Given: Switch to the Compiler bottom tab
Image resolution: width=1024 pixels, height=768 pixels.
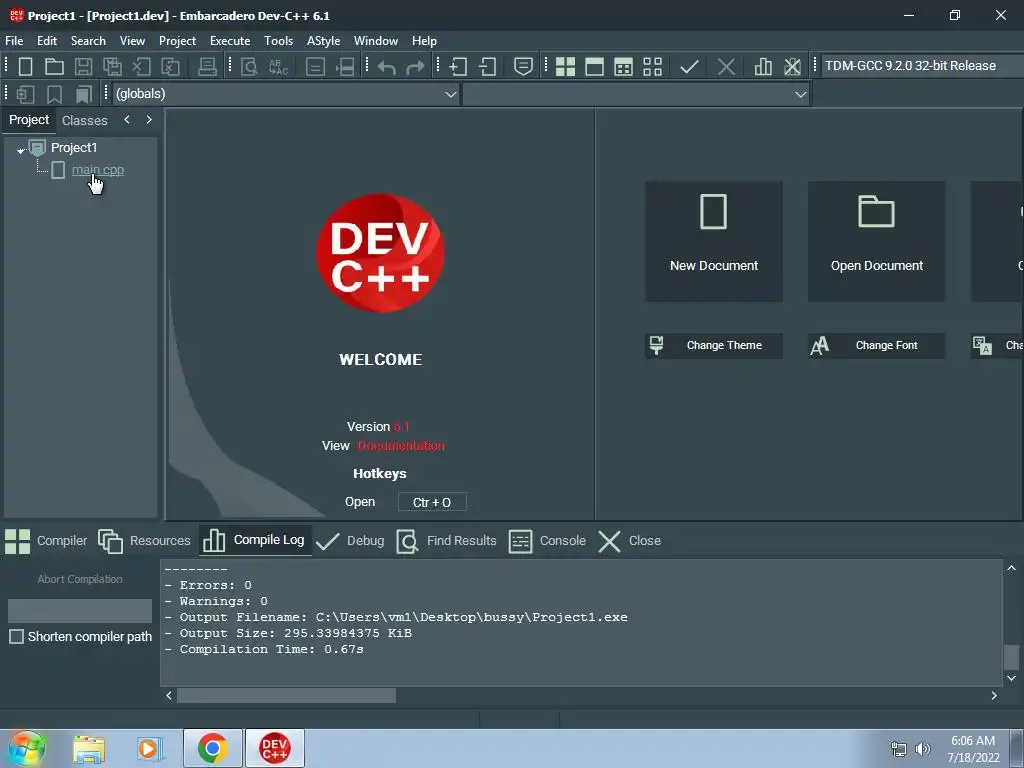Looking at the screenshot, I should pyautogui.click(x=46, y=541).
